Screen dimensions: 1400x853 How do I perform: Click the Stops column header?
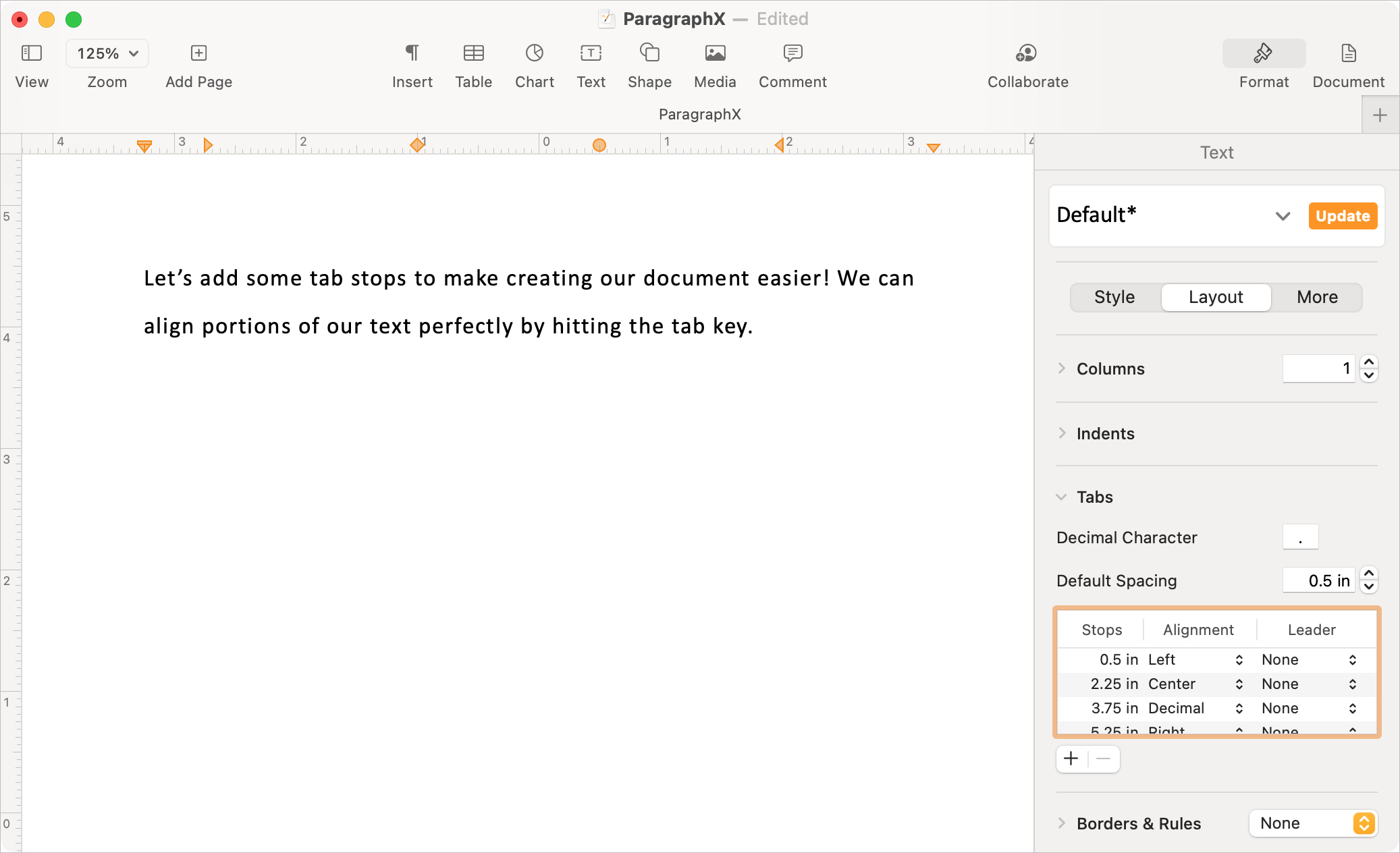[1102, 630]
